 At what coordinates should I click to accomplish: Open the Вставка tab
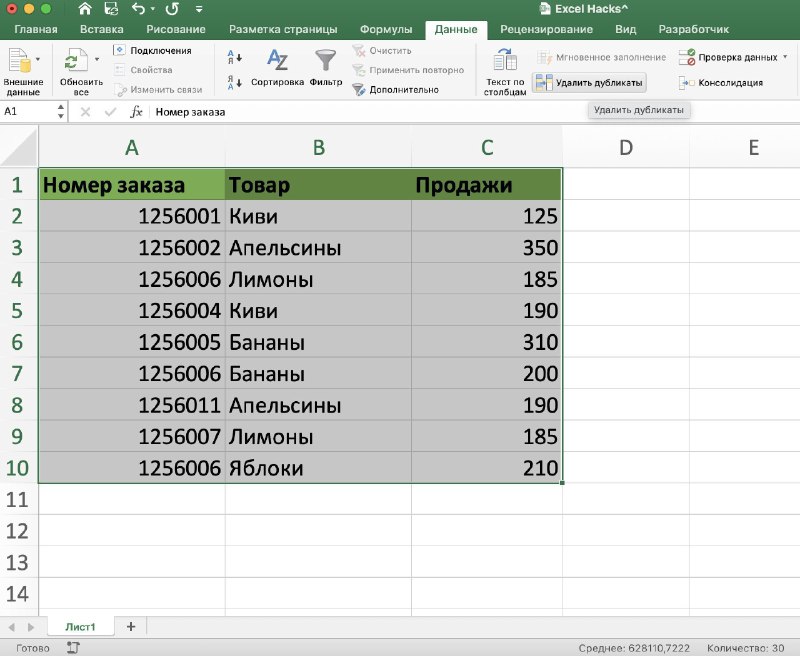coord(102,29)
